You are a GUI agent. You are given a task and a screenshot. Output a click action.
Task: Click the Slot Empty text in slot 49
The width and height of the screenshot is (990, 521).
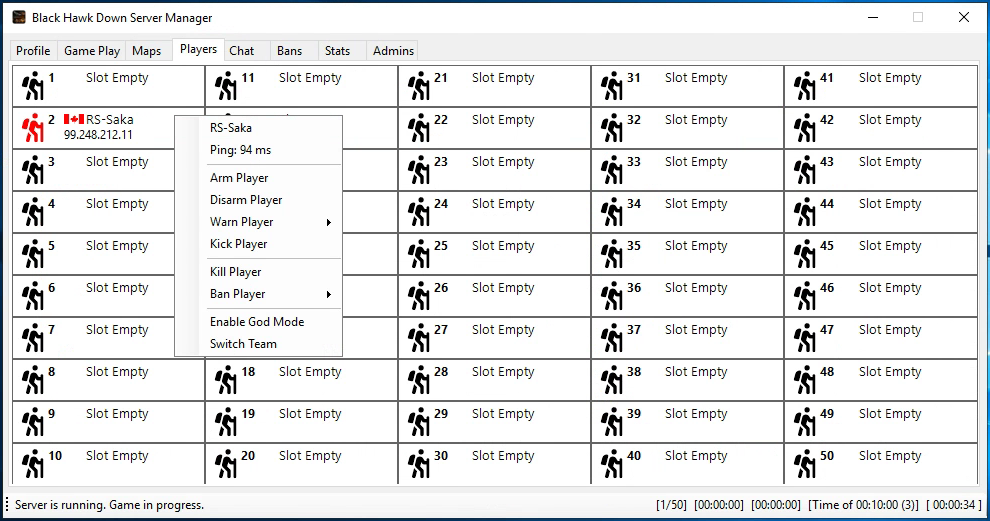[890, 414]
